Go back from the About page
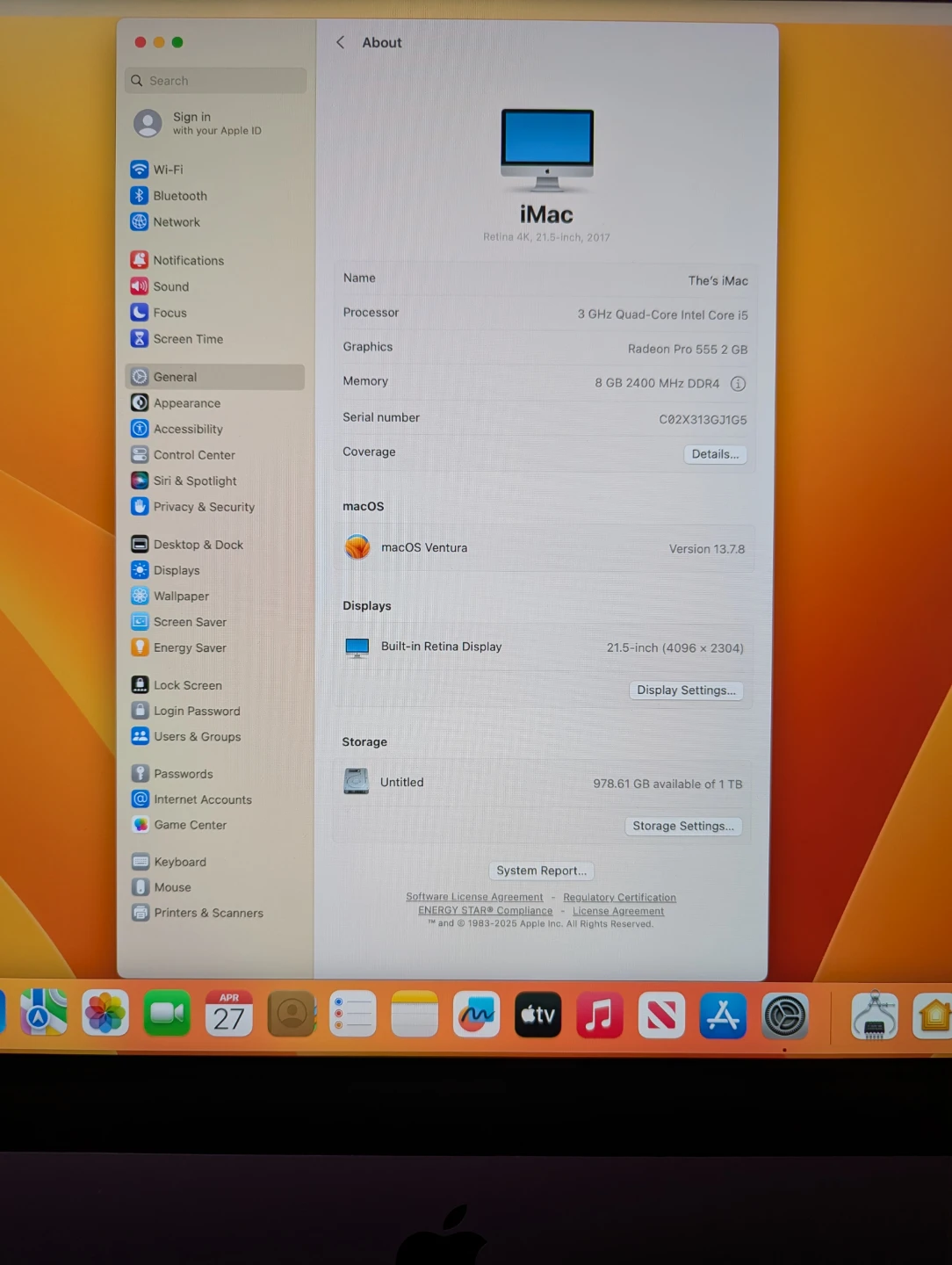The height and width of the screenshot is (1265, 952). [341, 42]
